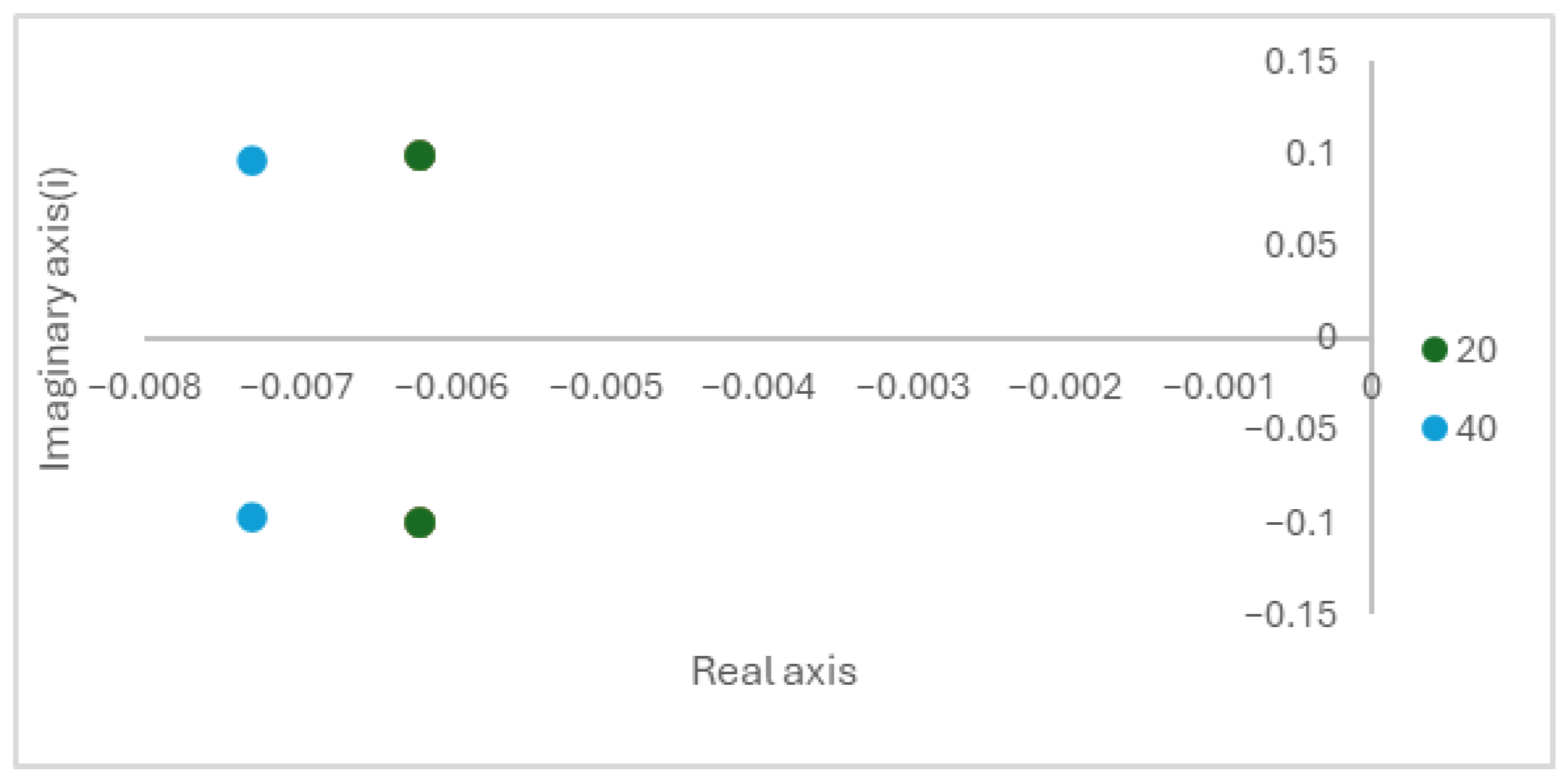1568x783 pixels.
Task: Click the -0.15 vertical axis label
Action: pos(1290,615)
